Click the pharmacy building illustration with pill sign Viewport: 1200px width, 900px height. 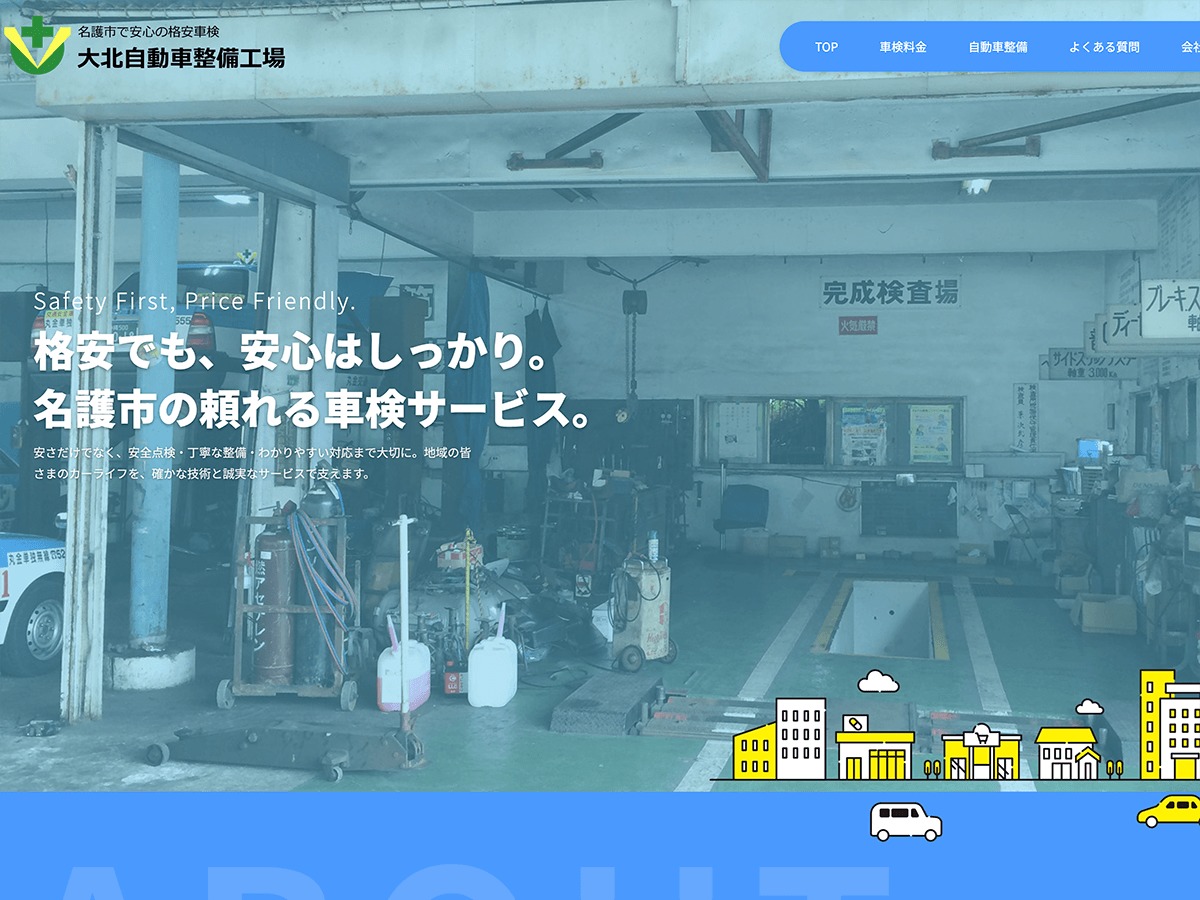coord(875,747)
